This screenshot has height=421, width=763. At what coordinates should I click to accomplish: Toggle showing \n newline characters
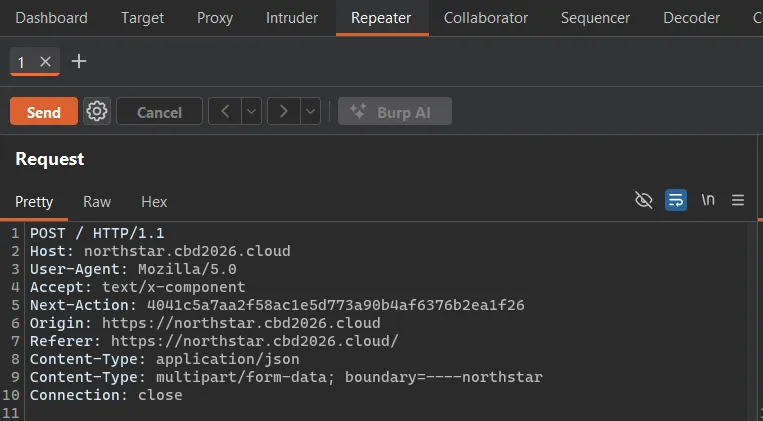click(x=708, y=200)
